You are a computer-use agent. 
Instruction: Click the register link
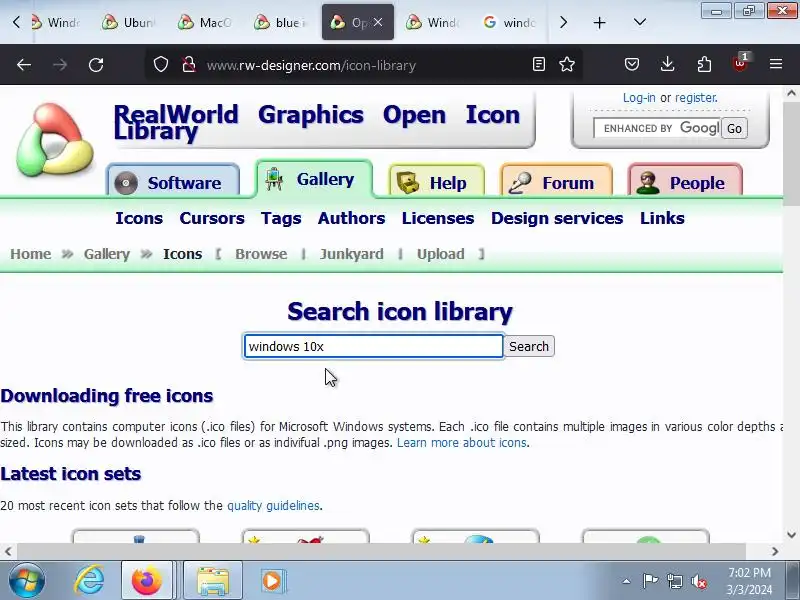pyautogui.click(x=695, y=97)
